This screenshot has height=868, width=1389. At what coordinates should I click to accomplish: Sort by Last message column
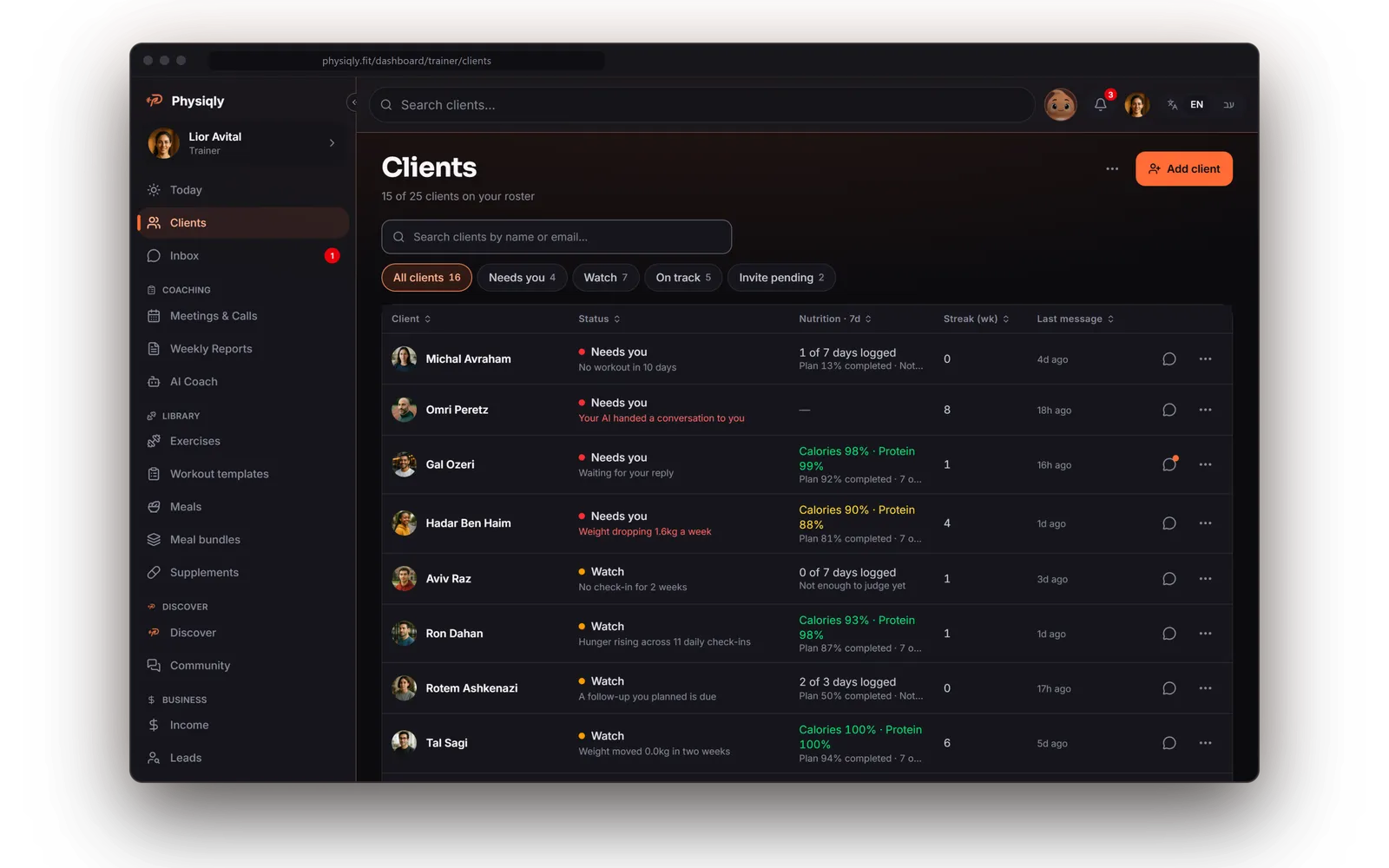[1075, 319]
